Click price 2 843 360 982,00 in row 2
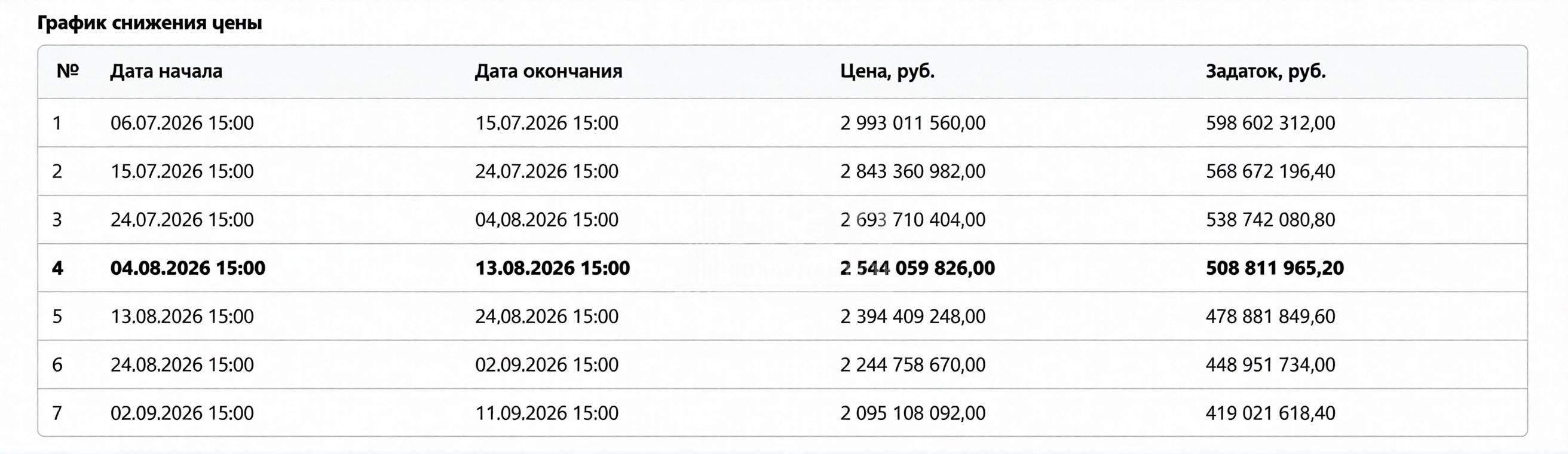This screenshot has width=1568, height=454. pos(912,171)
